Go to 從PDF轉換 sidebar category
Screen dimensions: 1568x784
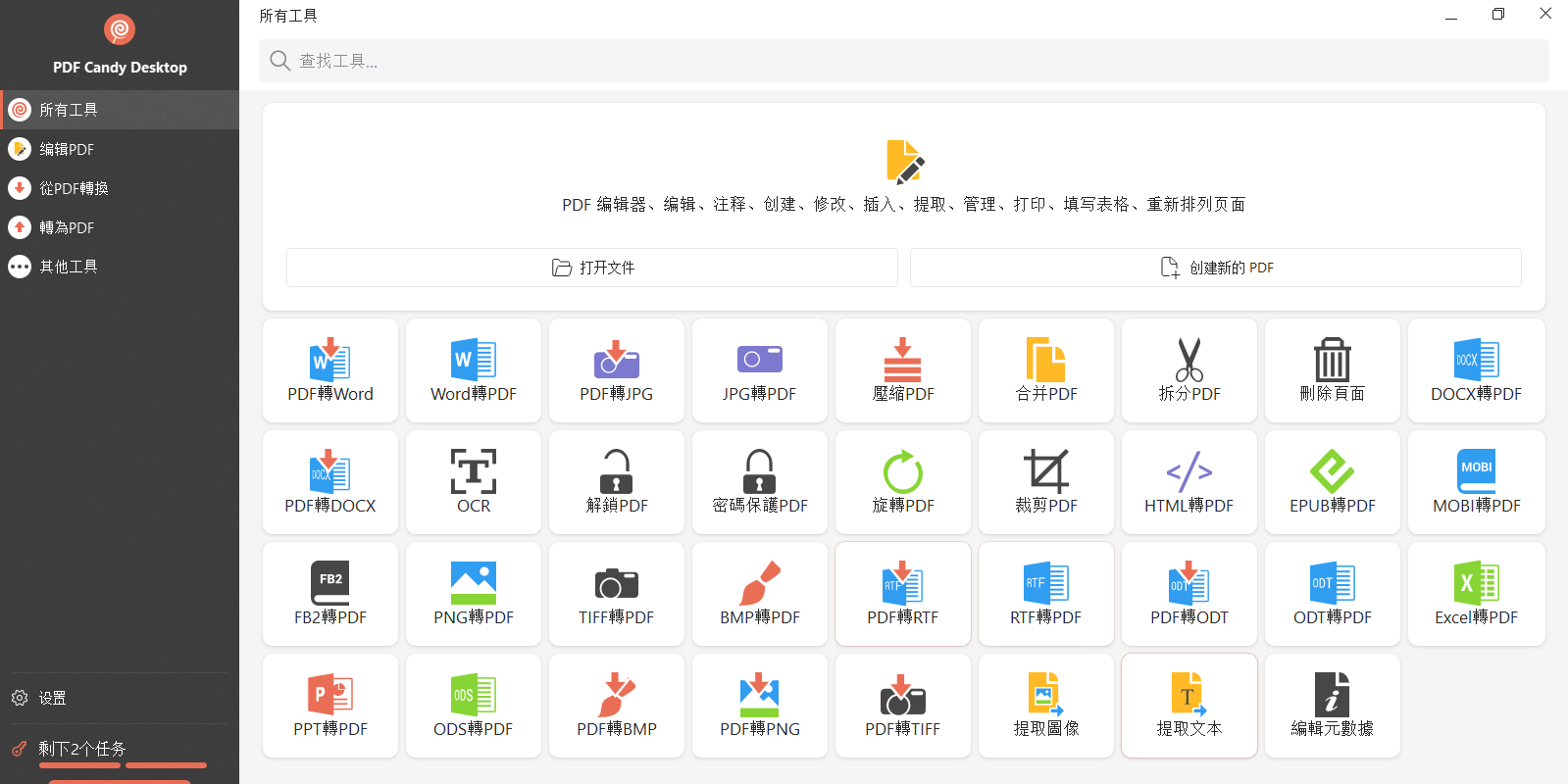(x=74, y=188)
